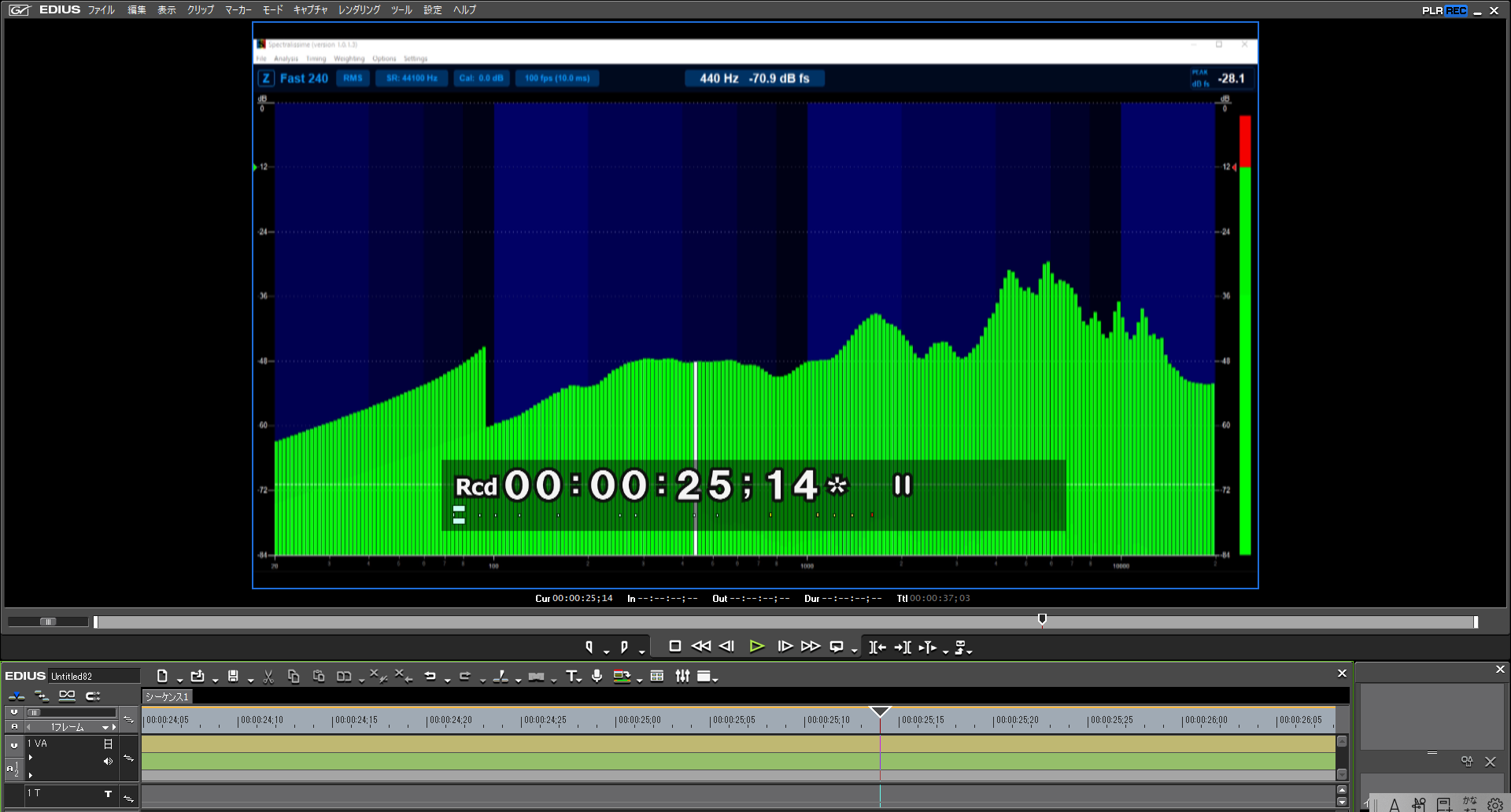Open Set In point dropdown arrow

[606, 651]
